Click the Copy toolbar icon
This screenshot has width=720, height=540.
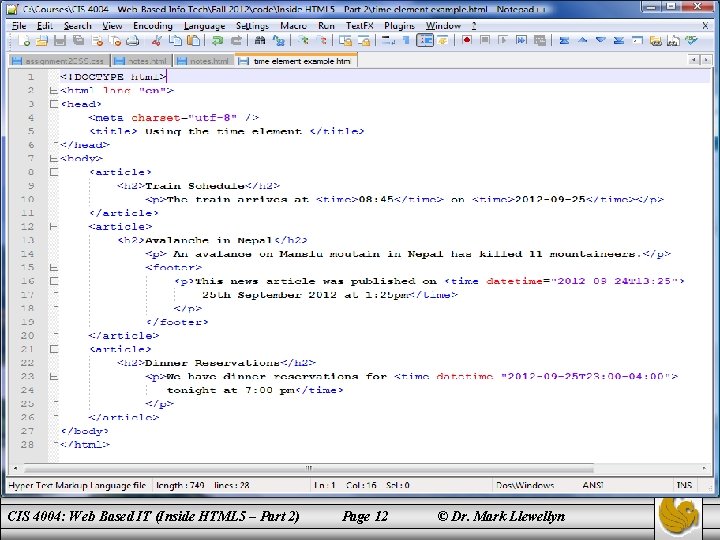tap(175, 41)
